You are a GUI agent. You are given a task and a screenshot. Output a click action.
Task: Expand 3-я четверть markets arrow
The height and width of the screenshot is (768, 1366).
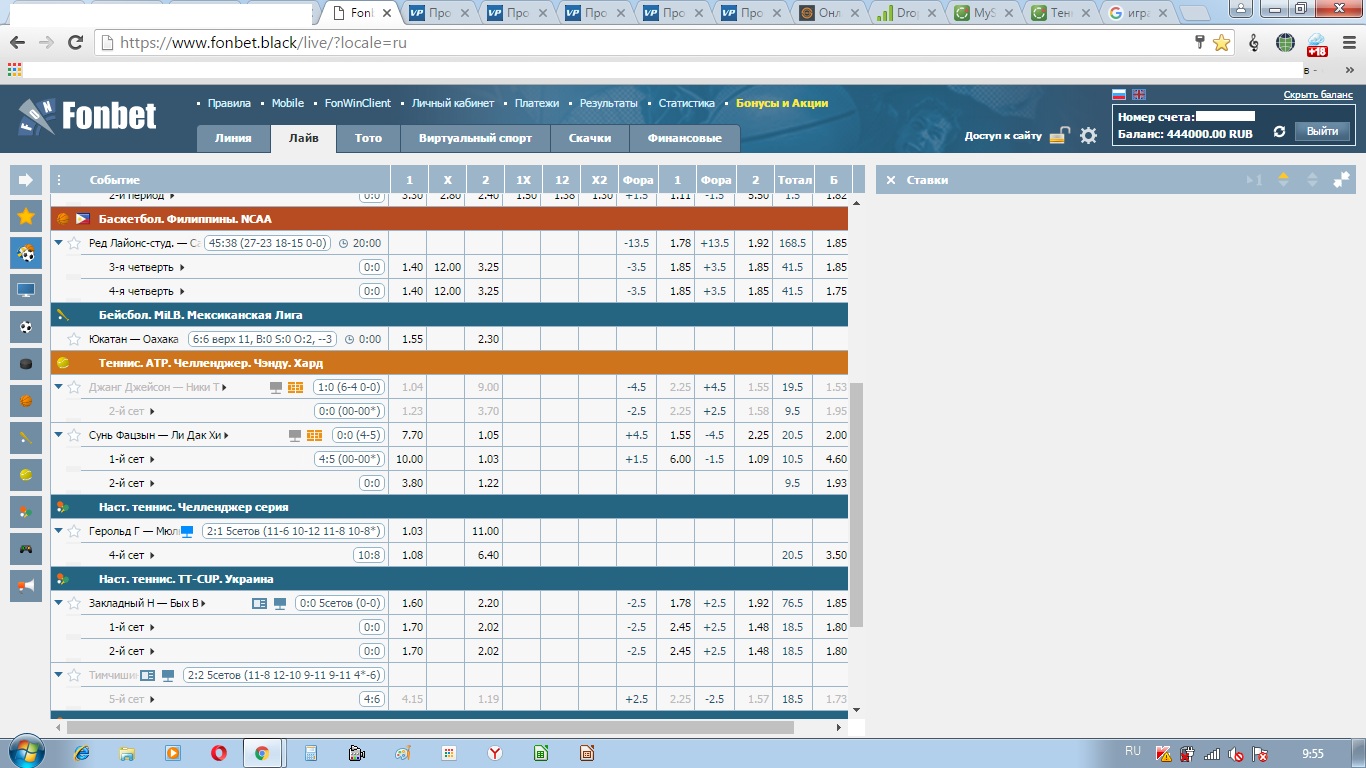coord(182,267)
